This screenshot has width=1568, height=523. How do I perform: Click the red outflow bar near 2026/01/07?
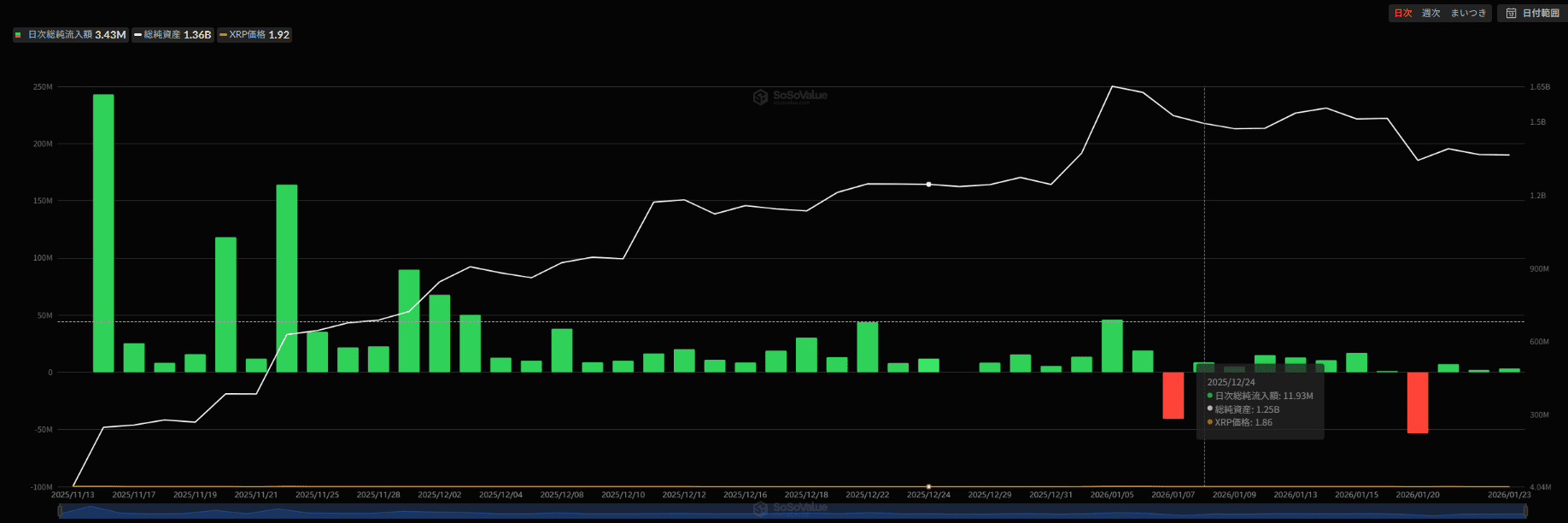(x=1173, y=395)
